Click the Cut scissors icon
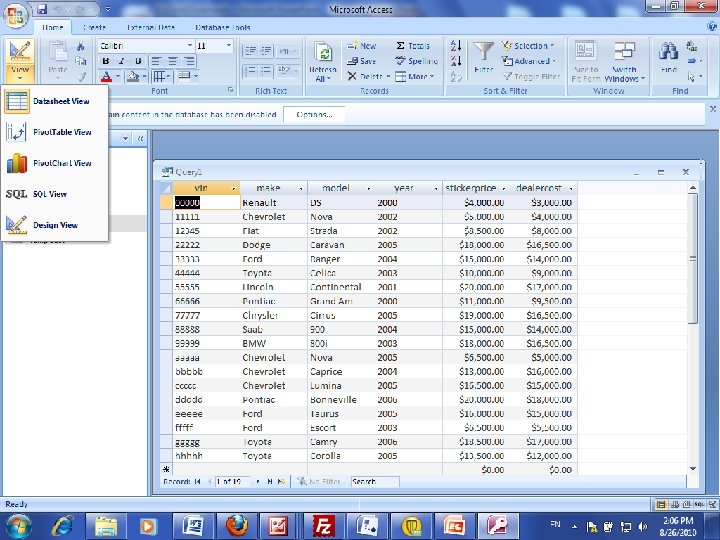Viewport: 720px width, 540px height. [x=81, y=46]
